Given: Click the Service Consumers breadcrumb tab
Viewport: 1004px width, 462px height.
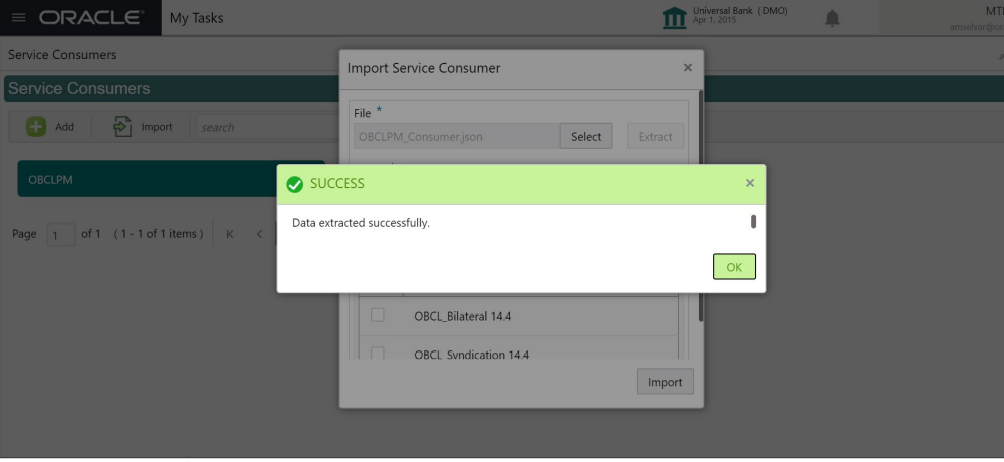Looking at the screenshot, I should click(x=62, y=55).
